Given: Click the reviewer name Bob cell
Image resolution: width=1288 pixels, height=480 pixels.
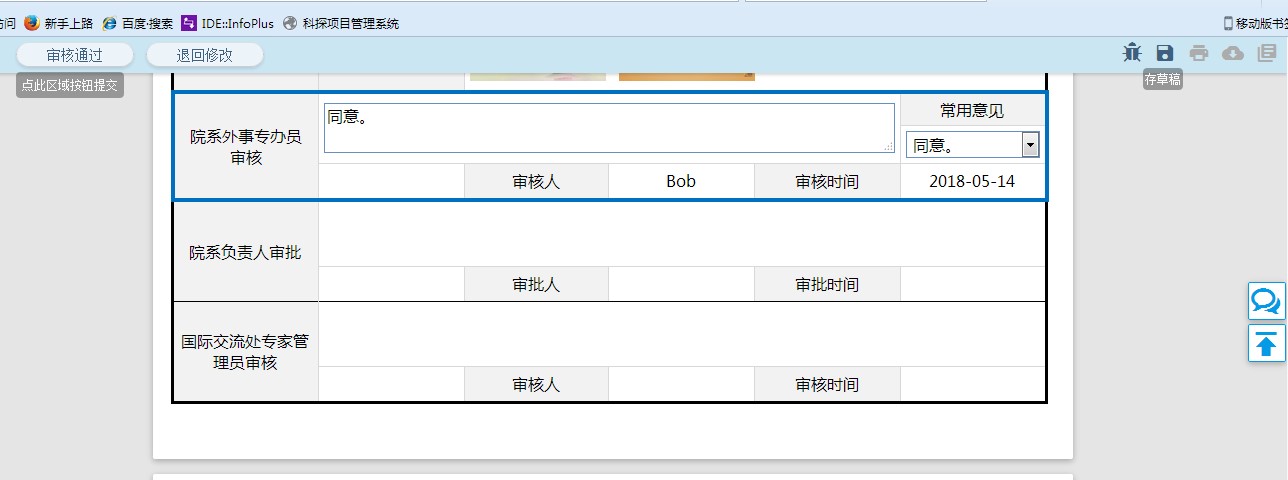Looking at the screenshot, I should (681, 182).
